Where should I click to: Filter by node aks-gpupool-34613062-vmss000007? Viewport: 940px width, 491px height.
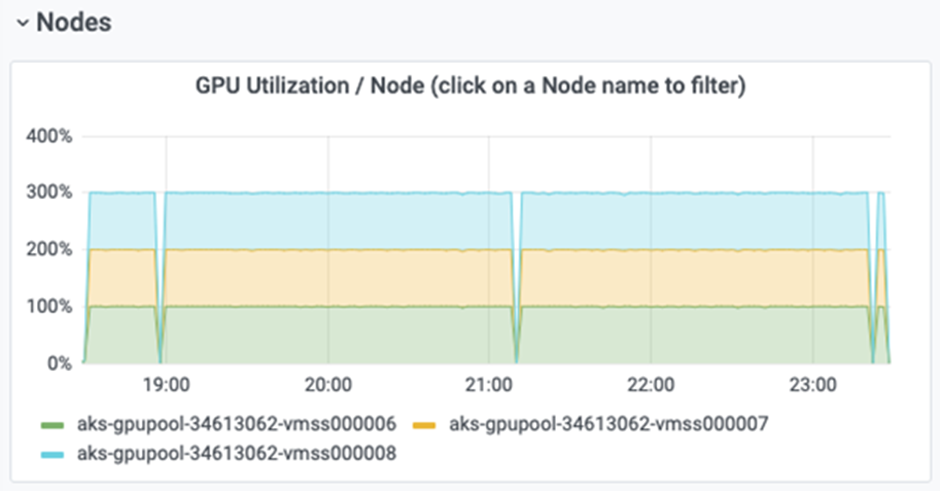[x=608, y=424]
